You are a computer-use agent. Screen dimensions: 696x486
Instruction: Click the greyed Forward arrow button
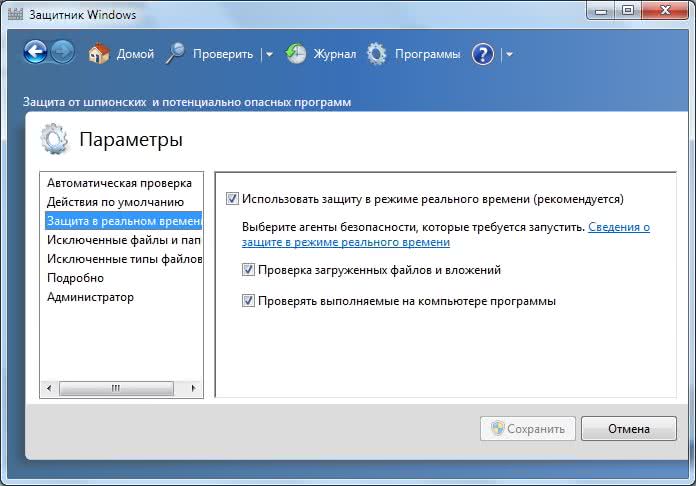[62, 53]
